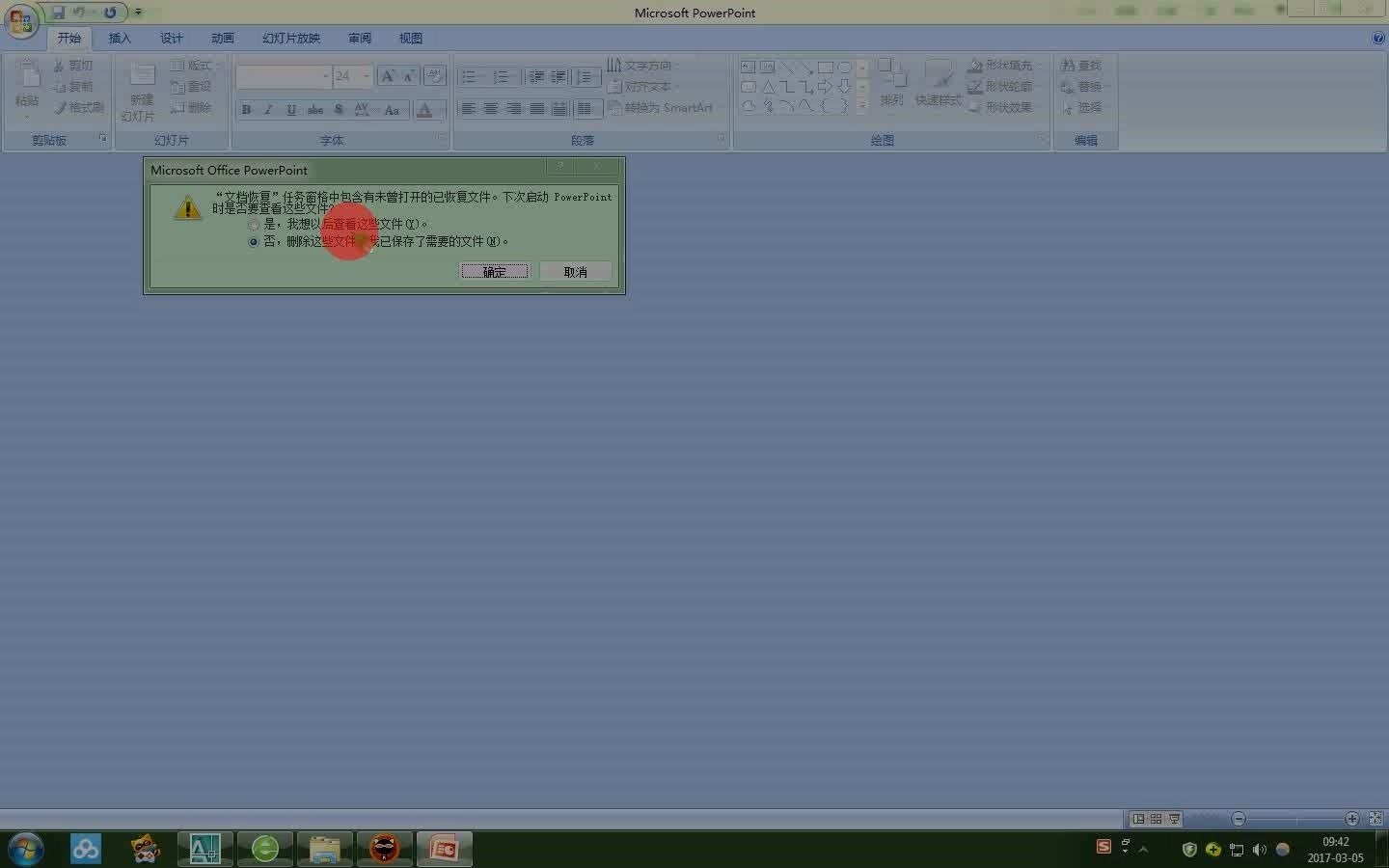Click the decrease font size icon
This screenshot has height=868, width=1389.
[409, 76]
